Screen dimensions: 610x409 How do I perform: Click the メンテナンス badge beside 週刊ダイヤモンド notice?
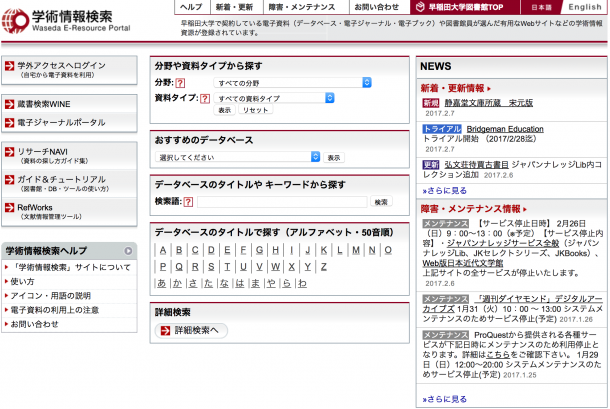(446, 299)
